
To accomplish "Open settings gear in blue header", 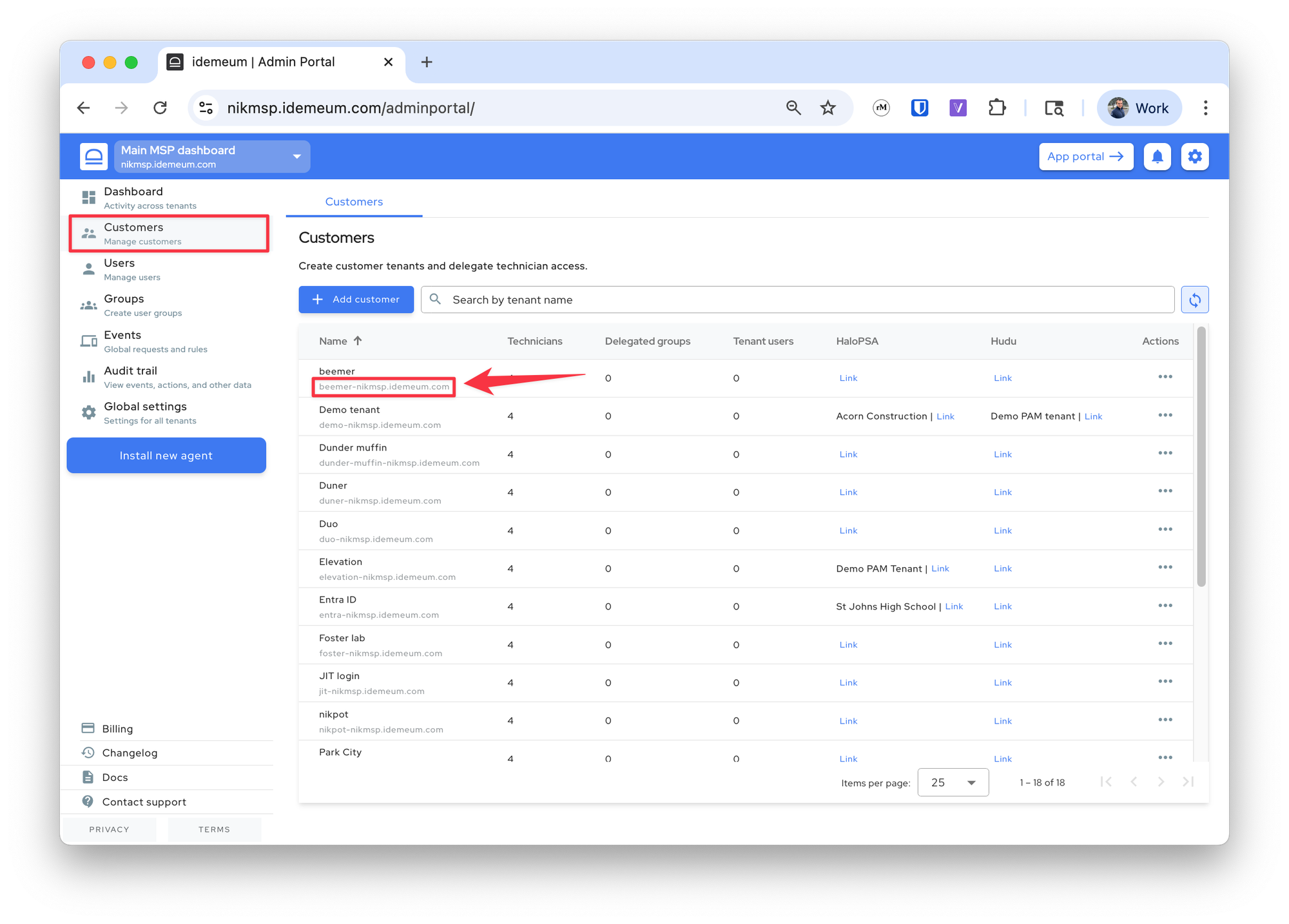I will pos(1194,157).
